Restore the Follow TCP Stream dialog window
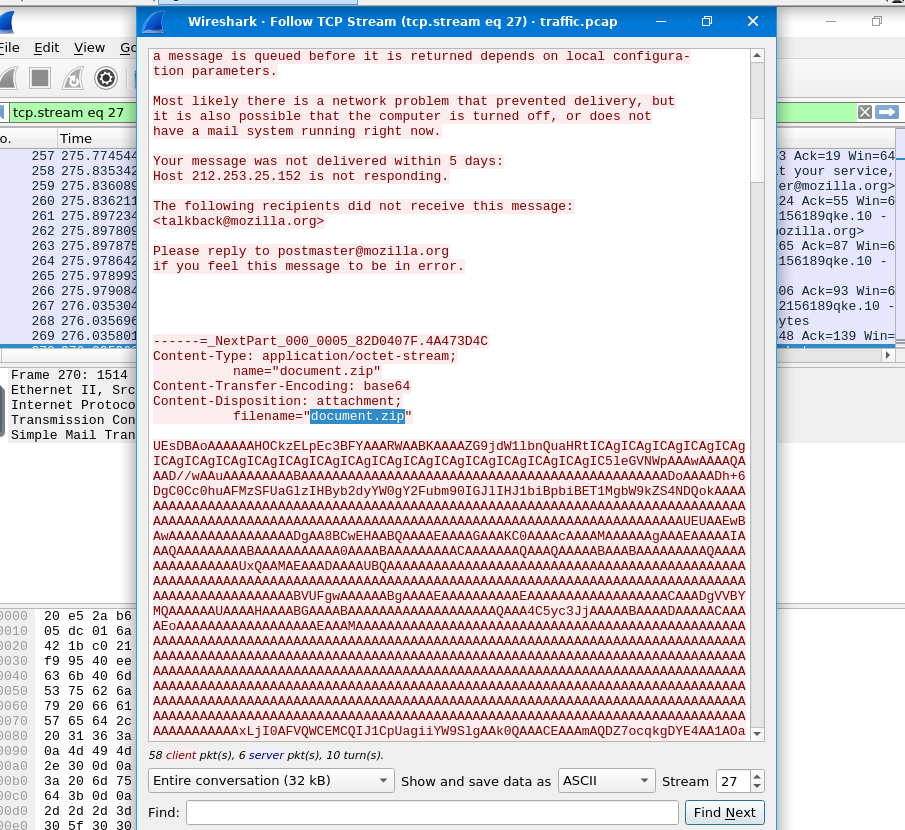Viewport: 905px width, 830px height. point(706,21)
